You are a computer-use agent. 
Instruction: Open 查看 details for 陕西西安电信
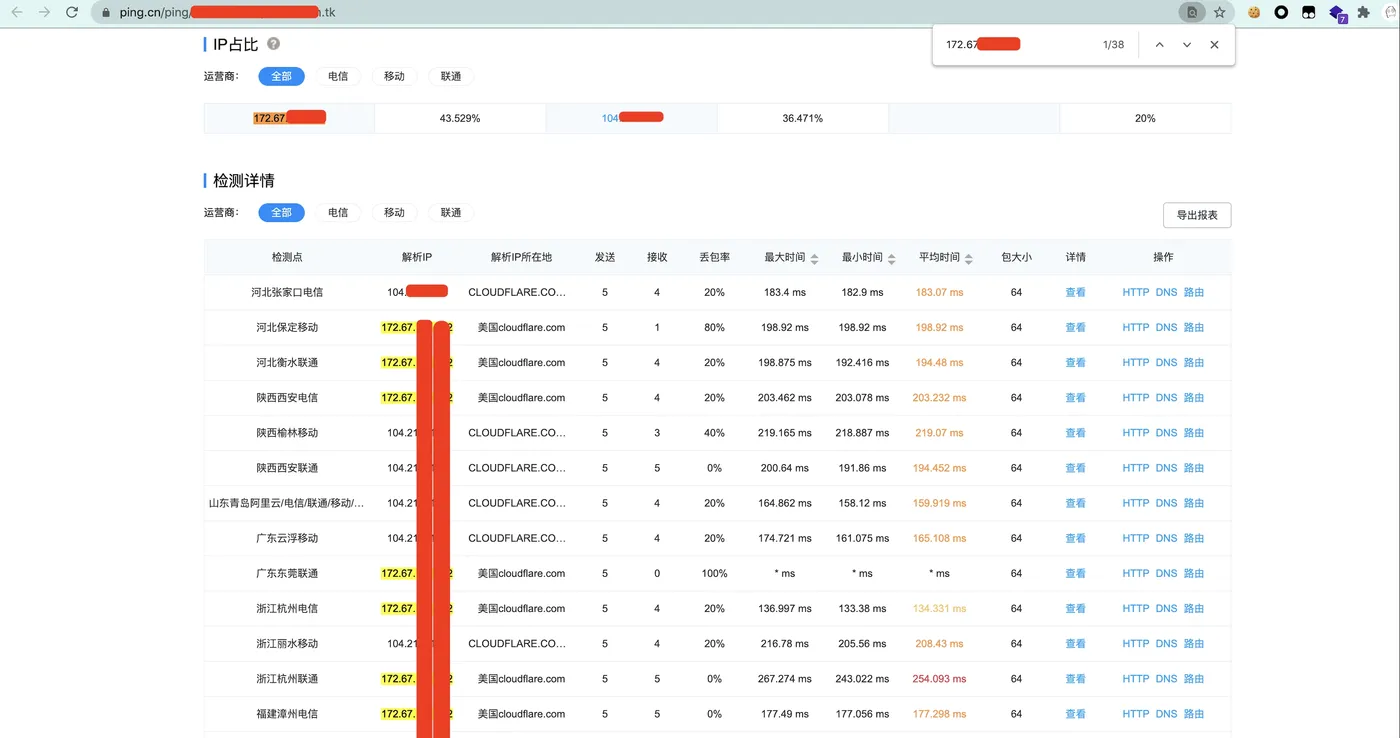pyautogui.click(x=1075, y=397)
